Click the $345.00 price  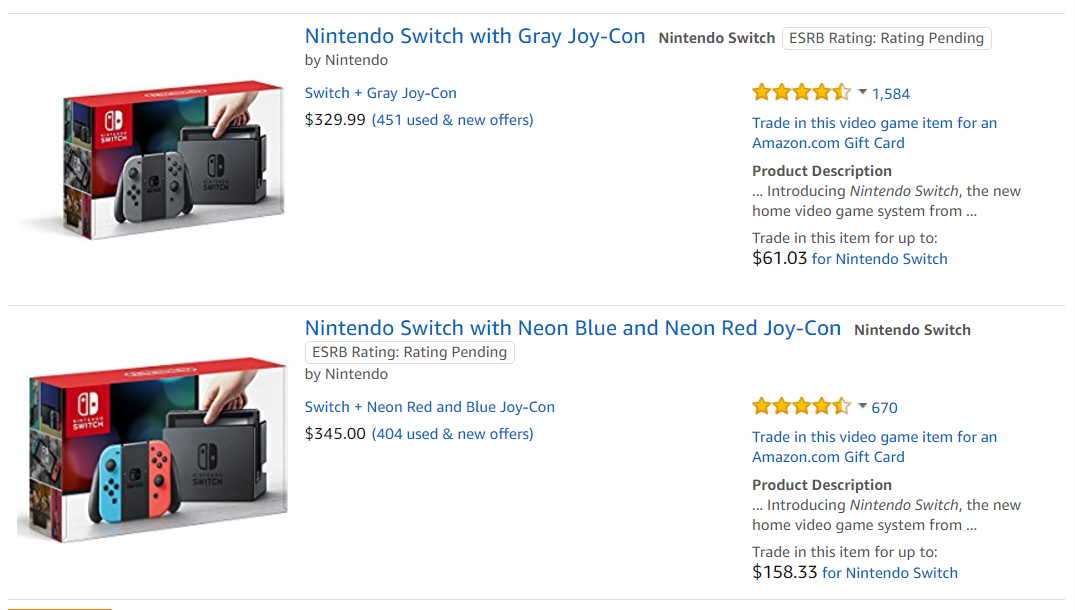[x=335, y=434]
